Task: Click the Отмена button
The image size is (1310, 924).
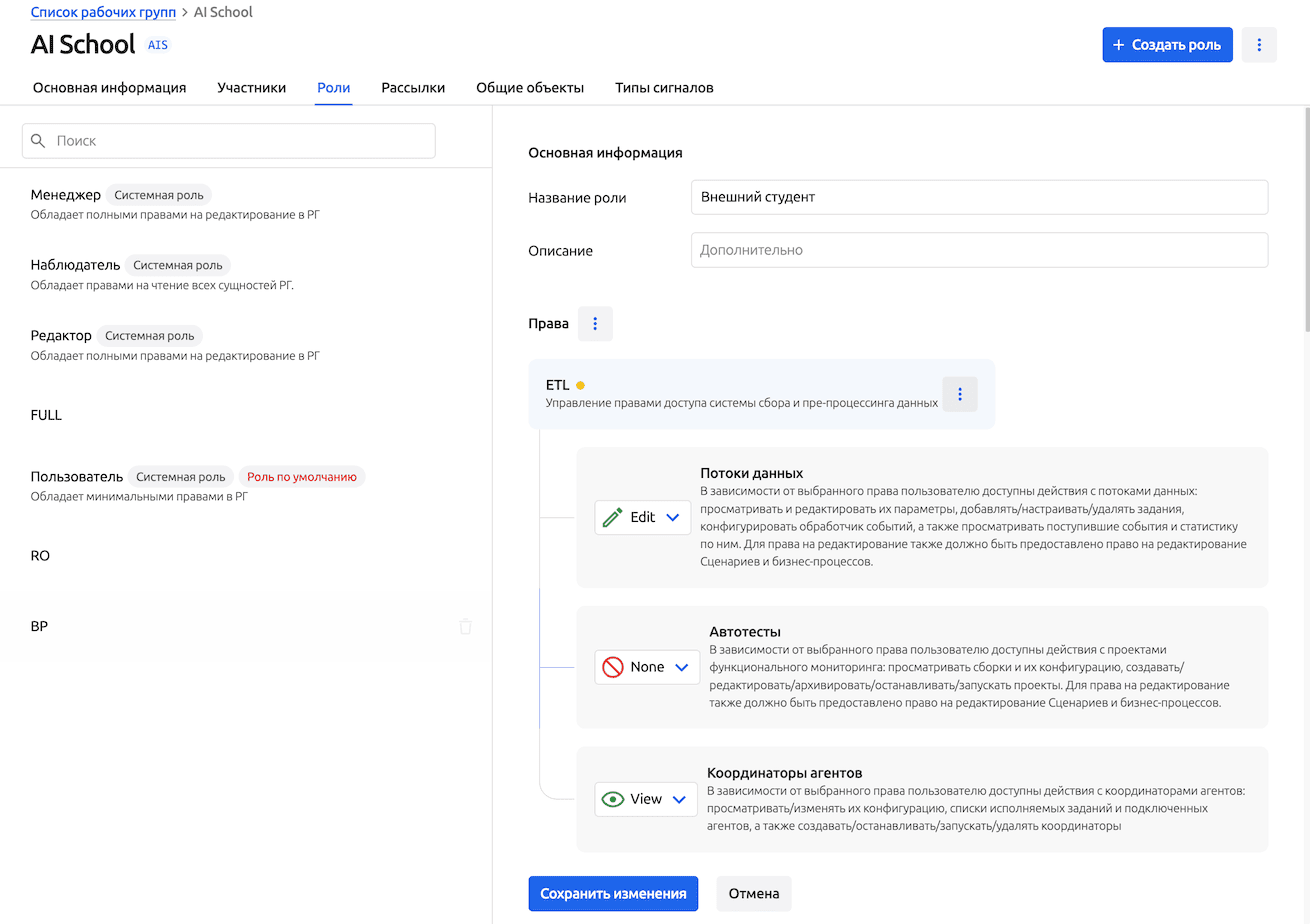Action: pos(753,894)
